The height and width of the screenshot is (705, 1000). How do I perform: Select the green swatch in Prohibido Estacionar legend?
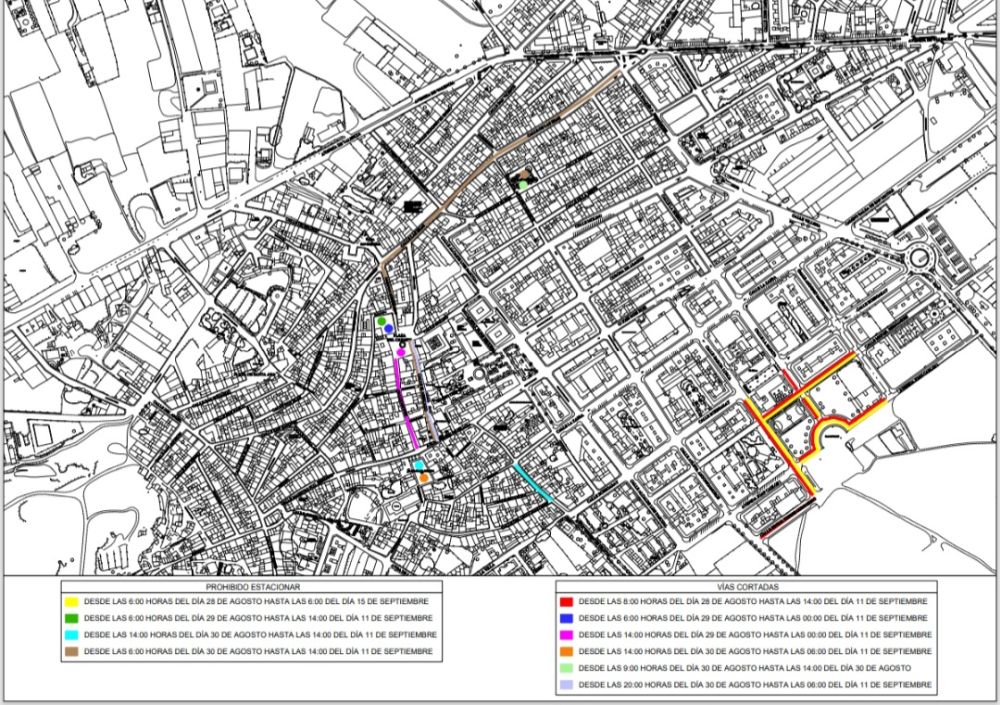point(74,618)
